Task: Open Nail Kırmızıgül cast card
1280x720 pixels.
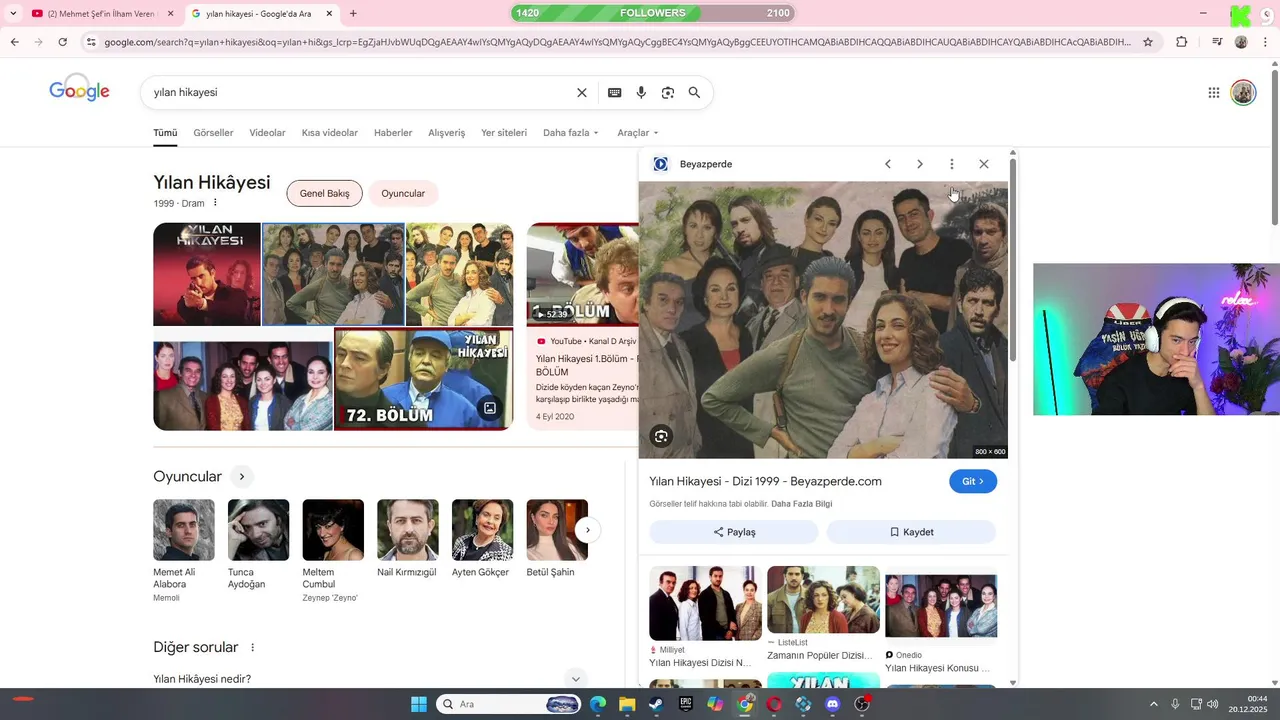Action: 408,539
